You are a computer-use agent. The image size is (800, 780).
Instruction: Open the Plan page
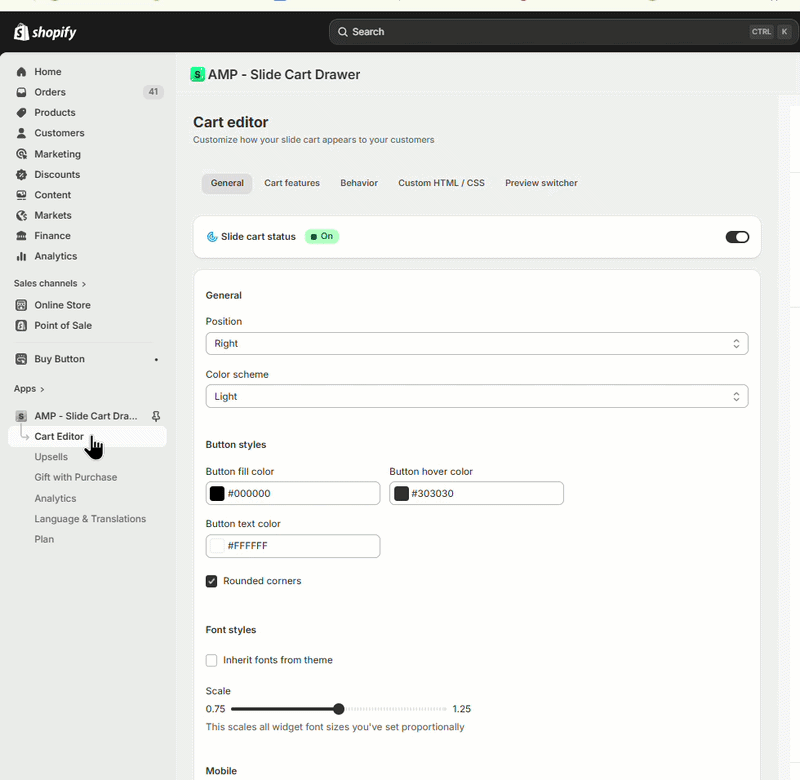click(44, 539)
